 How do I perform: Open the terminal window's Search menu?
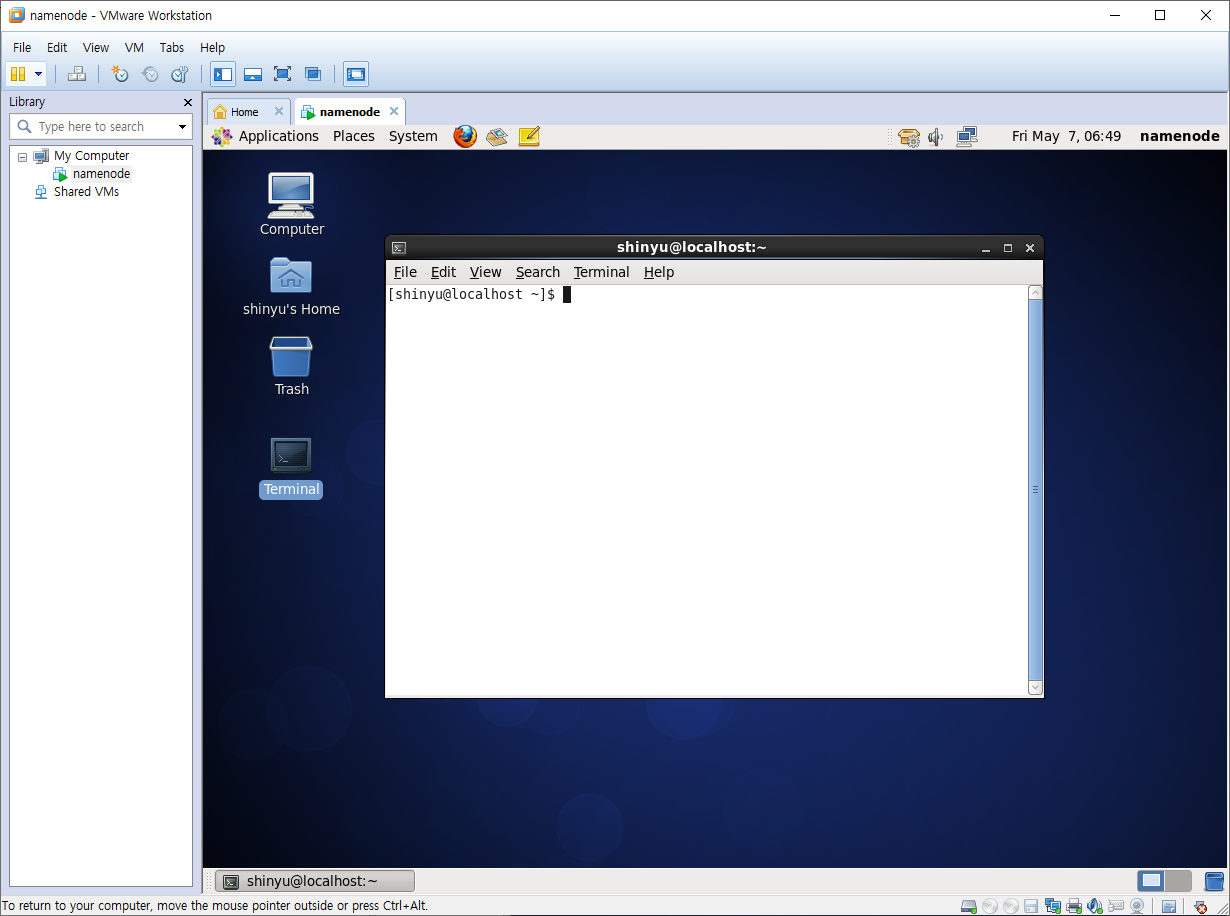[x=538, y=272]
